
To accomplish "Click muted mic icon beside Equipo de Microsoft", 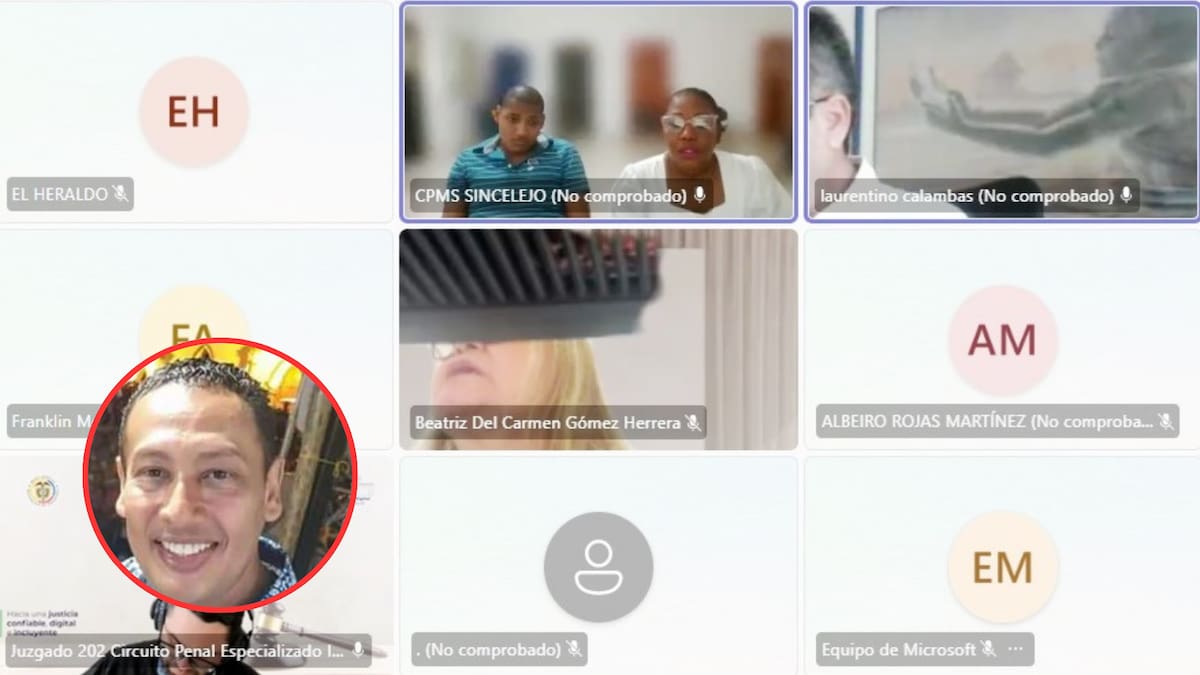I will click(988, 650).
